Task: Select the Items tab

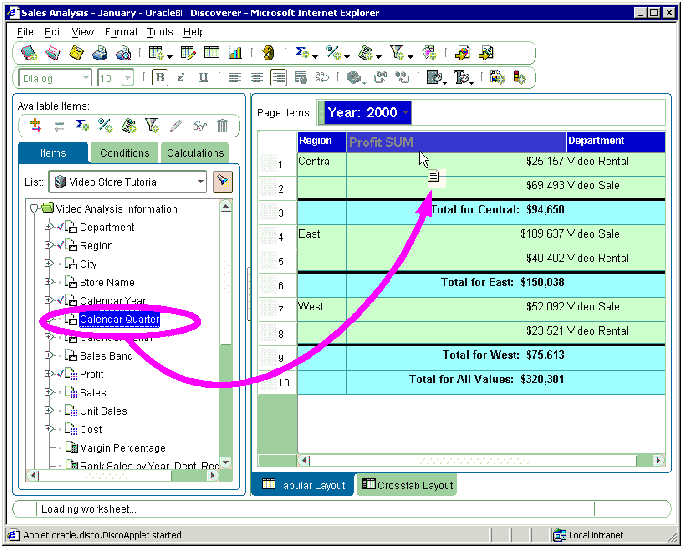Action: coord(53,153)
